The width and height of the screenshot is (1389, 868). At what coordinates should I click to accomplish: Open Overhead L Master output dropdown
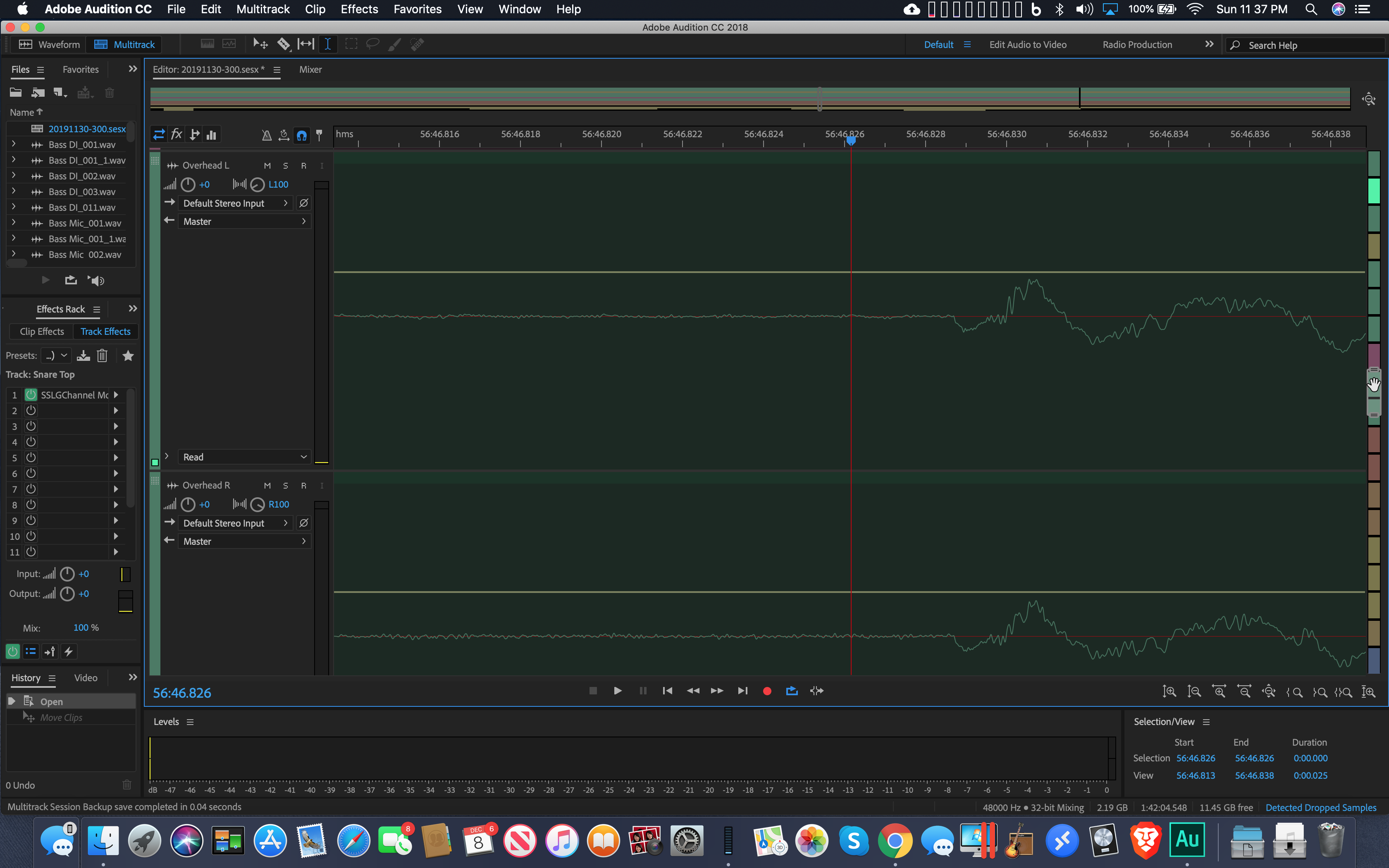244,221
